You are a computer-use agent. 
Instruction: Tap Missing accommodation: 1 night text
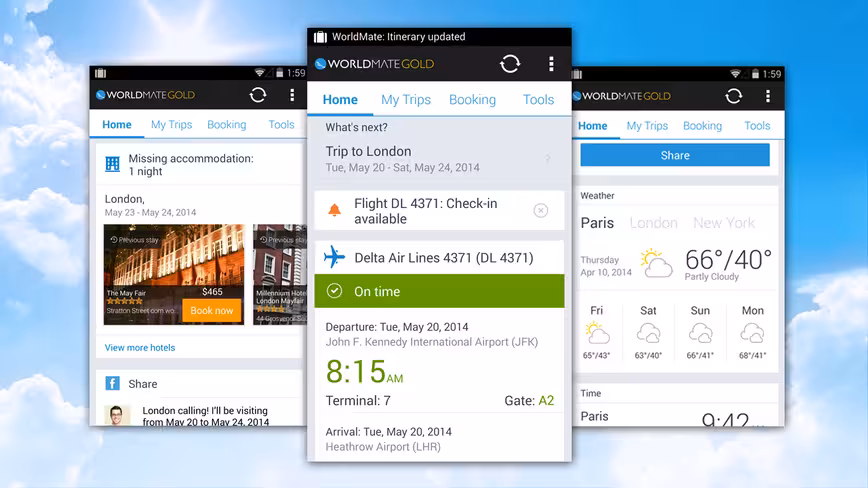pos(191,165)
